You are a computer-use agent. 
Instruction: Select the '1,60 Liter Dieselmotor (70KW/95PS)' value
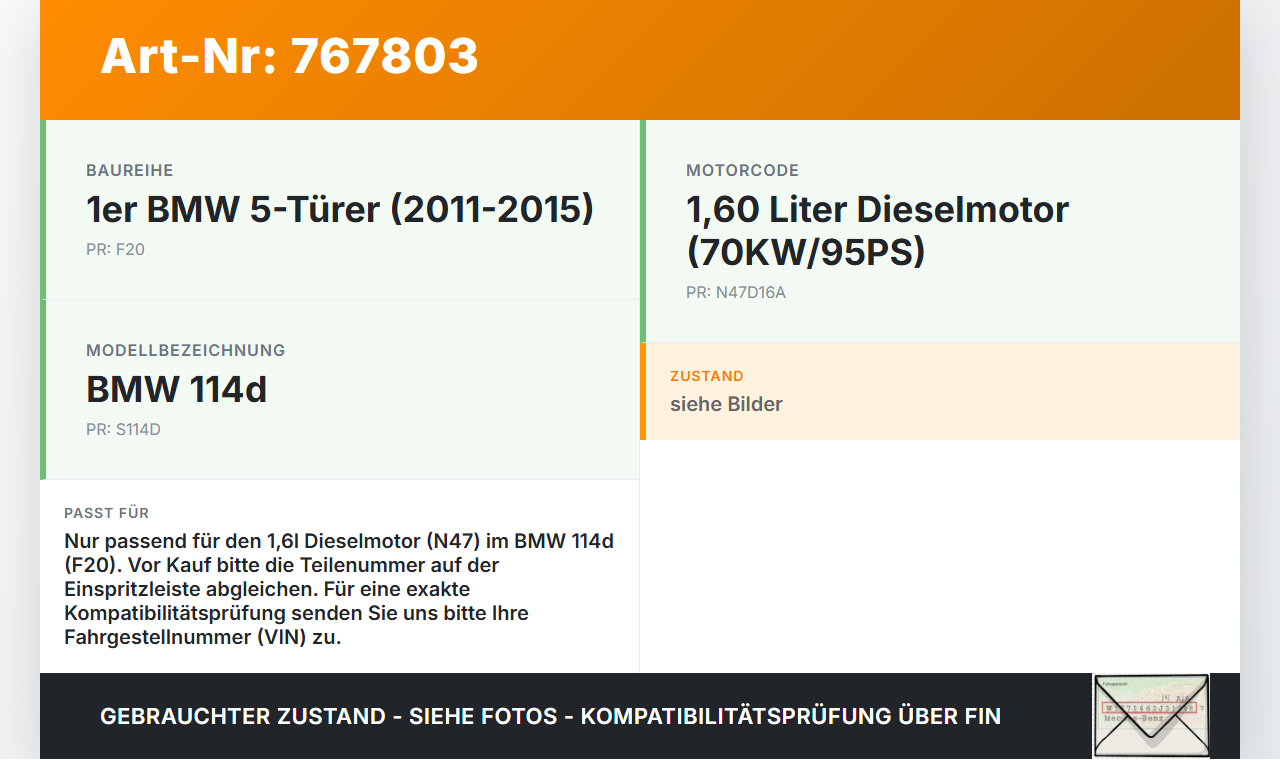point(878,231)
